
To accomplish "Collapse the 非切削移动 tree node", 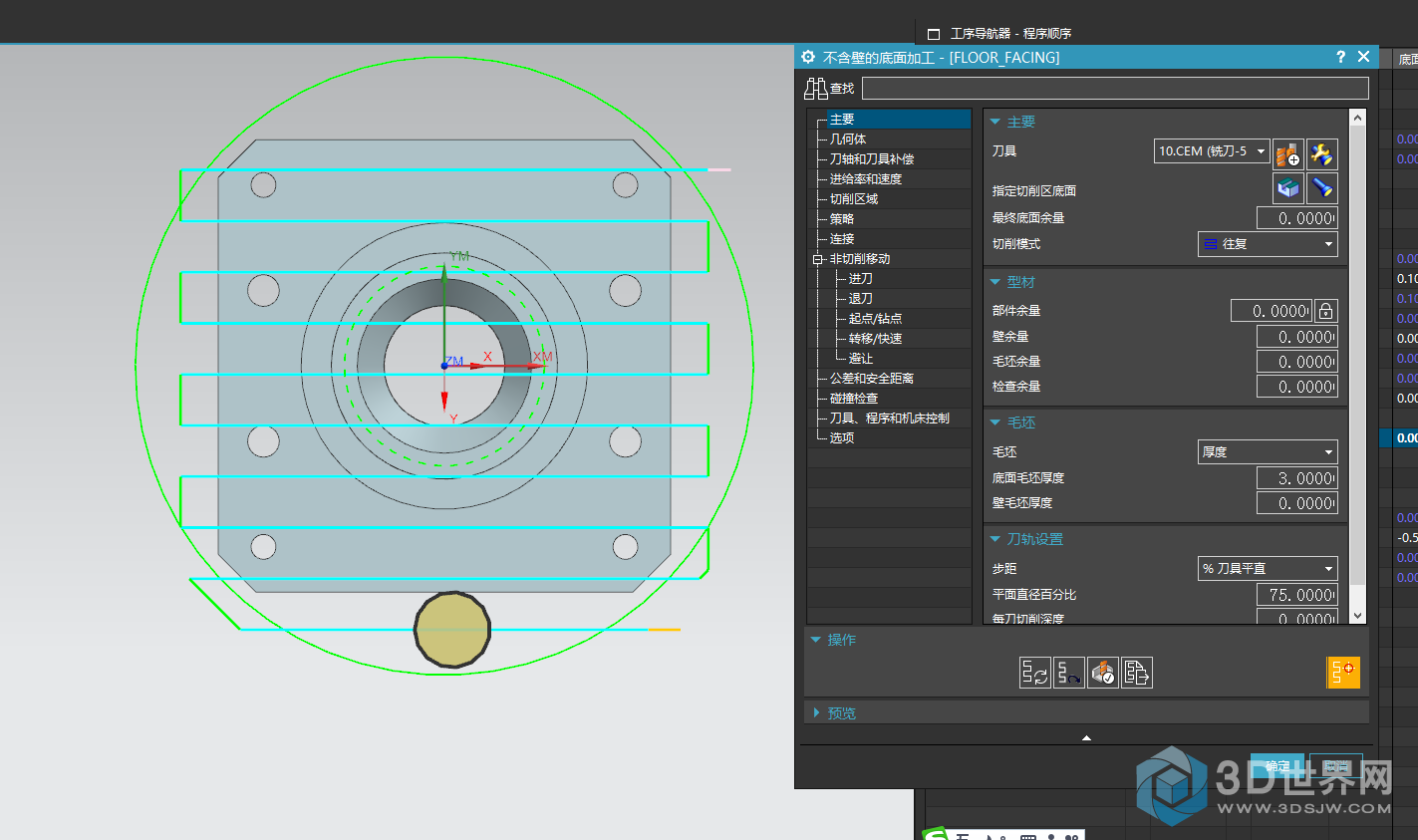I will pos(819,259).
